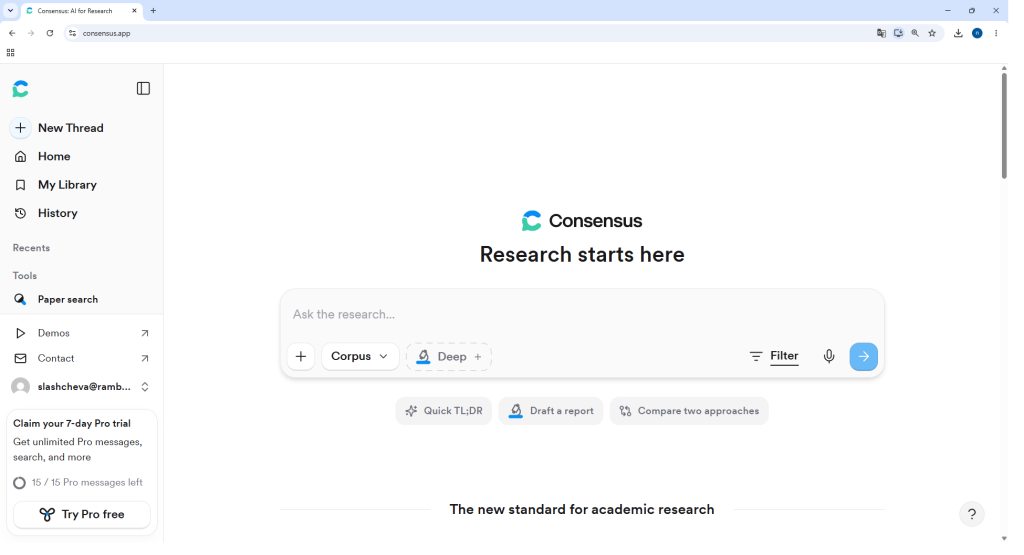Open the Corpus dropdown
The height and width of the screenshot is (555, 1024).
click(x=360, y=357)
